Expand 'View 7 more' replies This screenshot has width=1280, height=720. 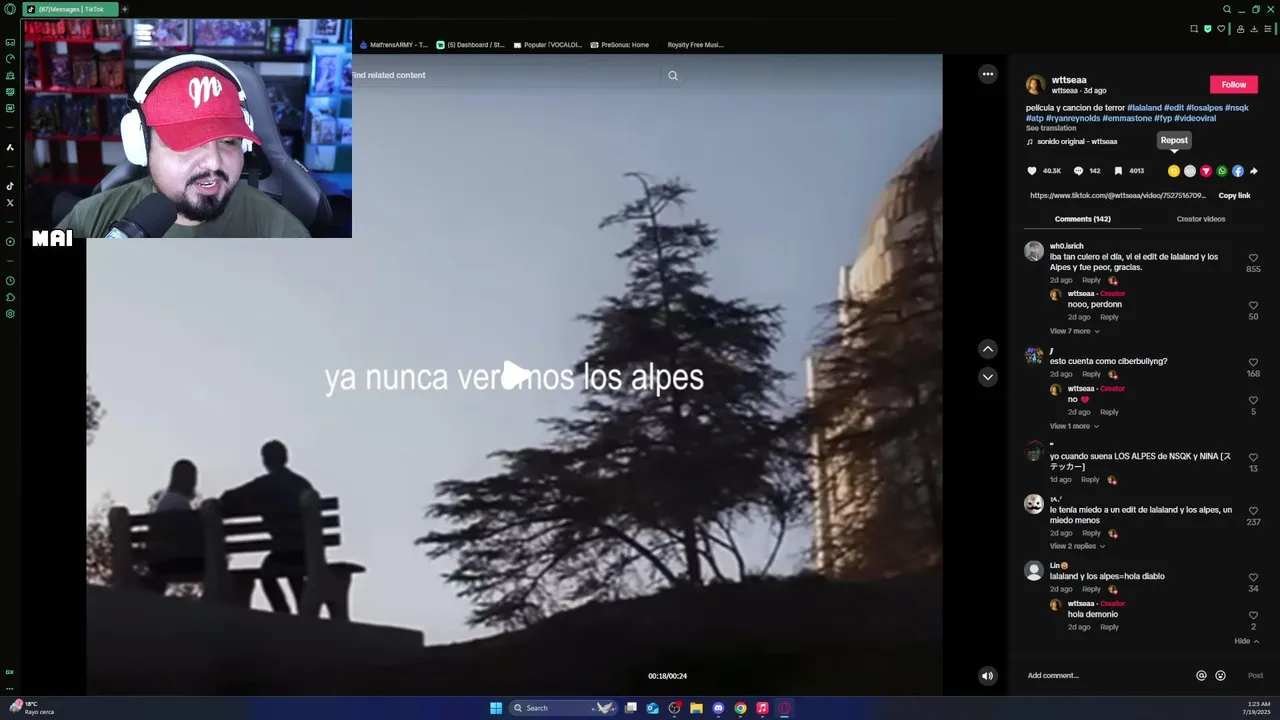tap(1074, 331)
